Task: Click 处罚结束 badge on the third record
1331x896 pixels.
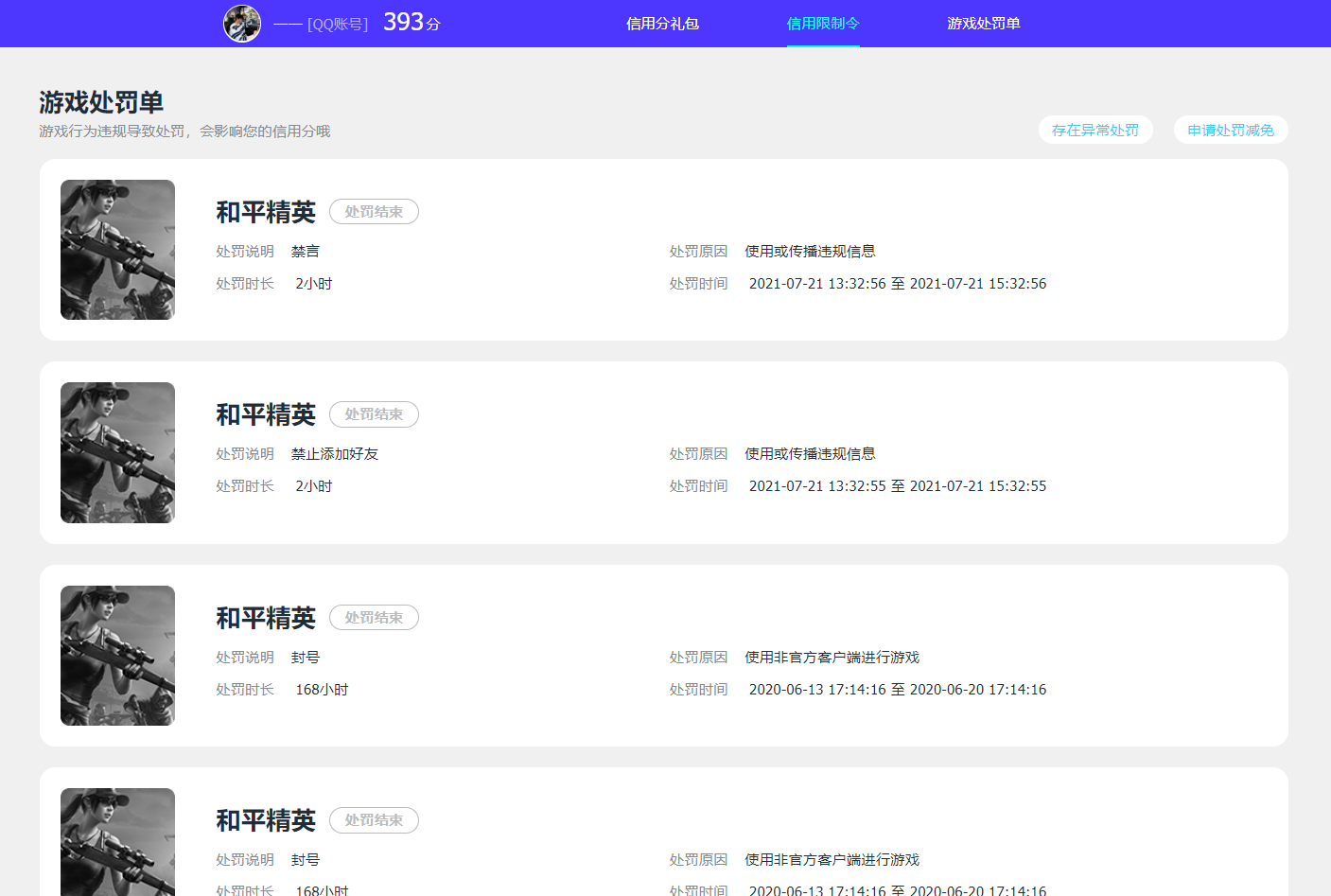Action: 374,618
